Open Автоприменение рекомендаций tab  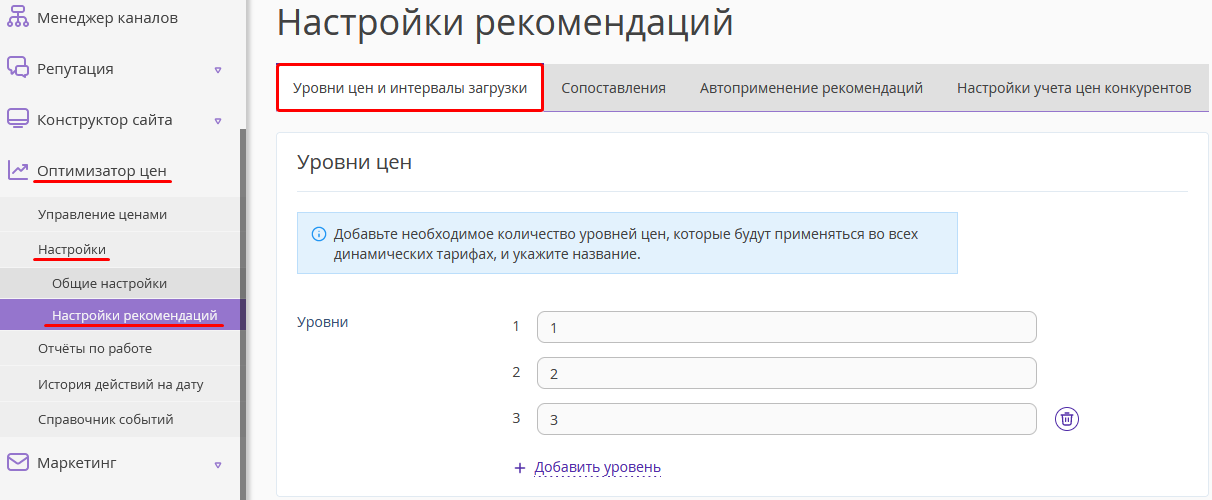pos(811,88)
